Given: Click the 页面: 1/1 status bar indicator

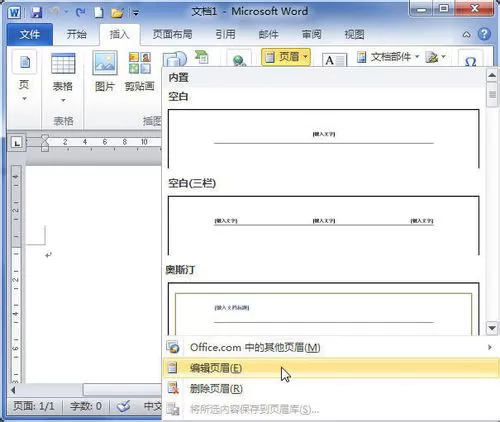Looking at the screenshot, I should [34, 406].
